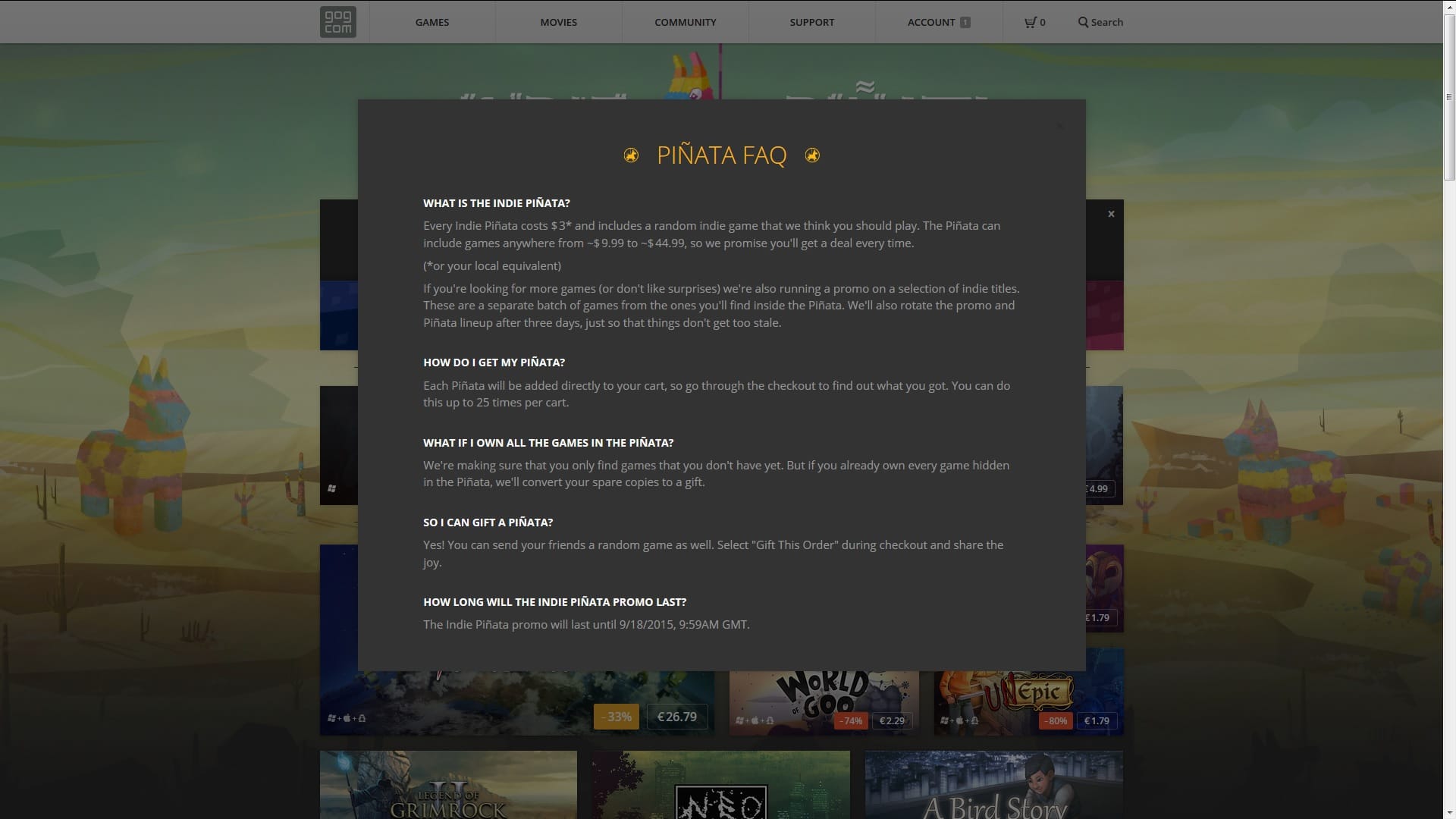This screenshot has height=819, width=1456.
Task: Open the COMMUNITY menu
Action: 686,22
